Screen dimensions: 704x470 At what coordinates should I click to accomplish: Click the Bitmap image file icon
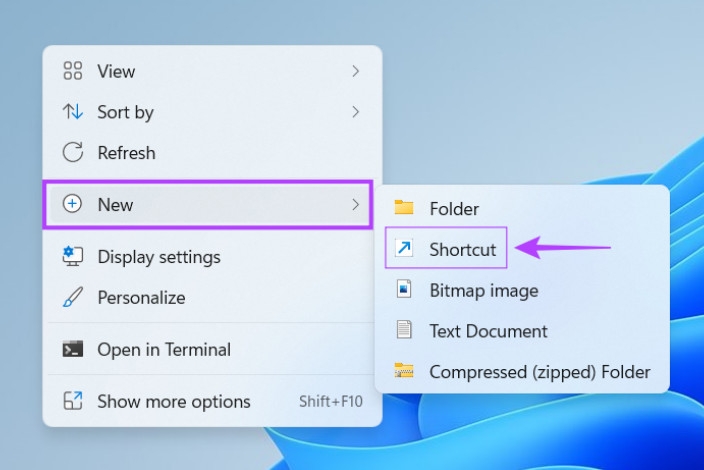404,289
